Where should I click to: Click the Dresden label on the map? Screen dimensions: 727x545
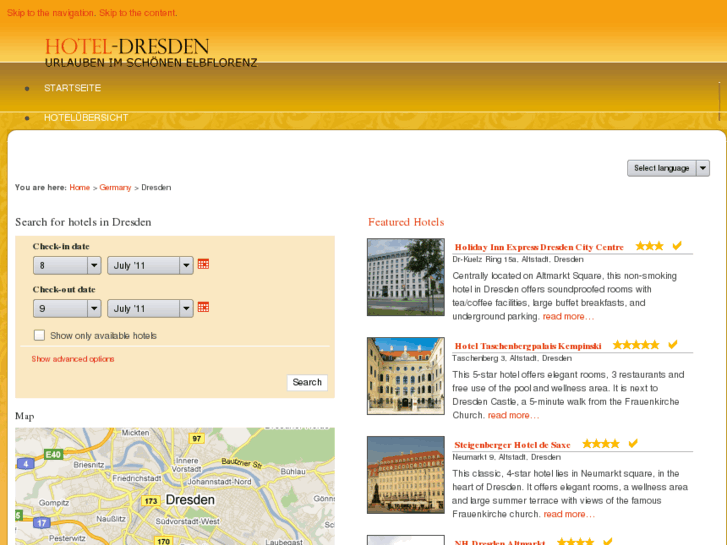(x=190, y=500)
